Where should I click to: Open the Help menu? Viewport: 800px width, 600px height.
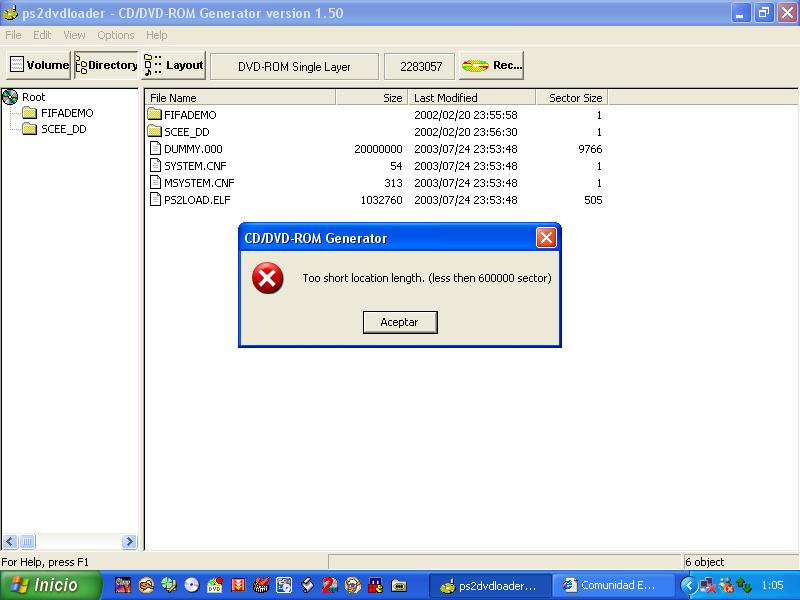click(x=157, y=35)
